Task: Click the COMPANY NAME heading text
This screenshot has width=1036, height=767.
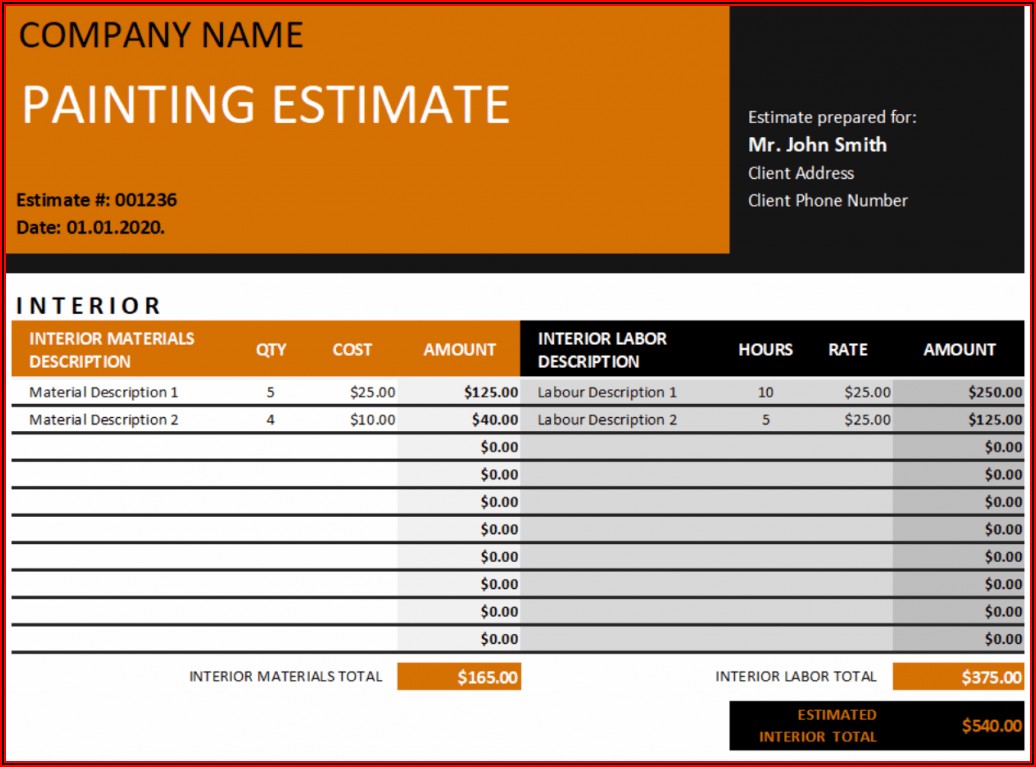Action: 161,36
